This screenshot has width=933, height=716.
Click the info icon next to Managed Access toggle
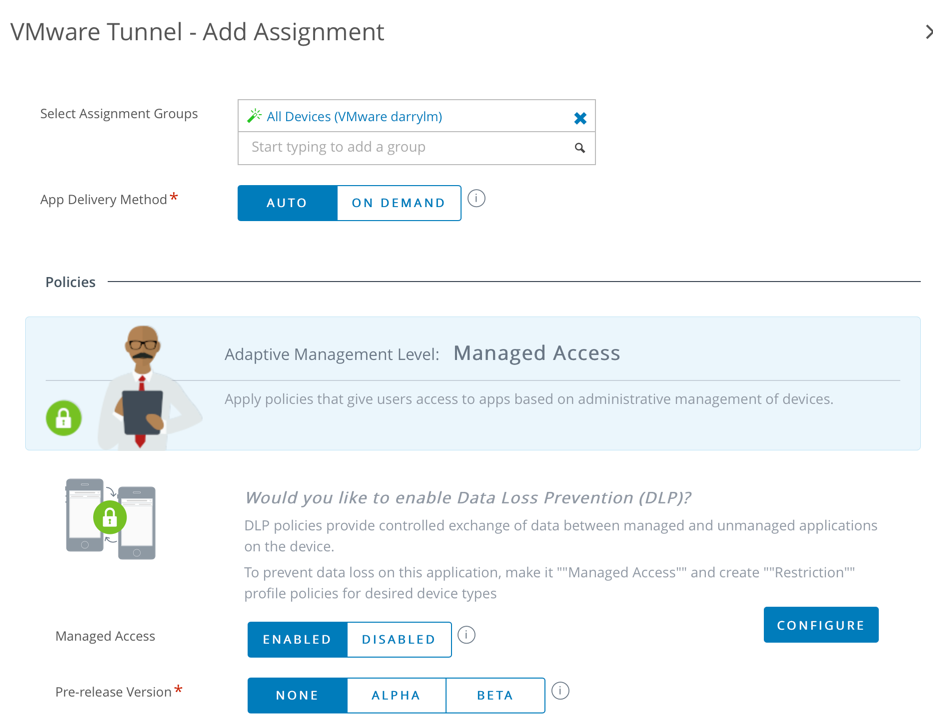coord(466,634)
